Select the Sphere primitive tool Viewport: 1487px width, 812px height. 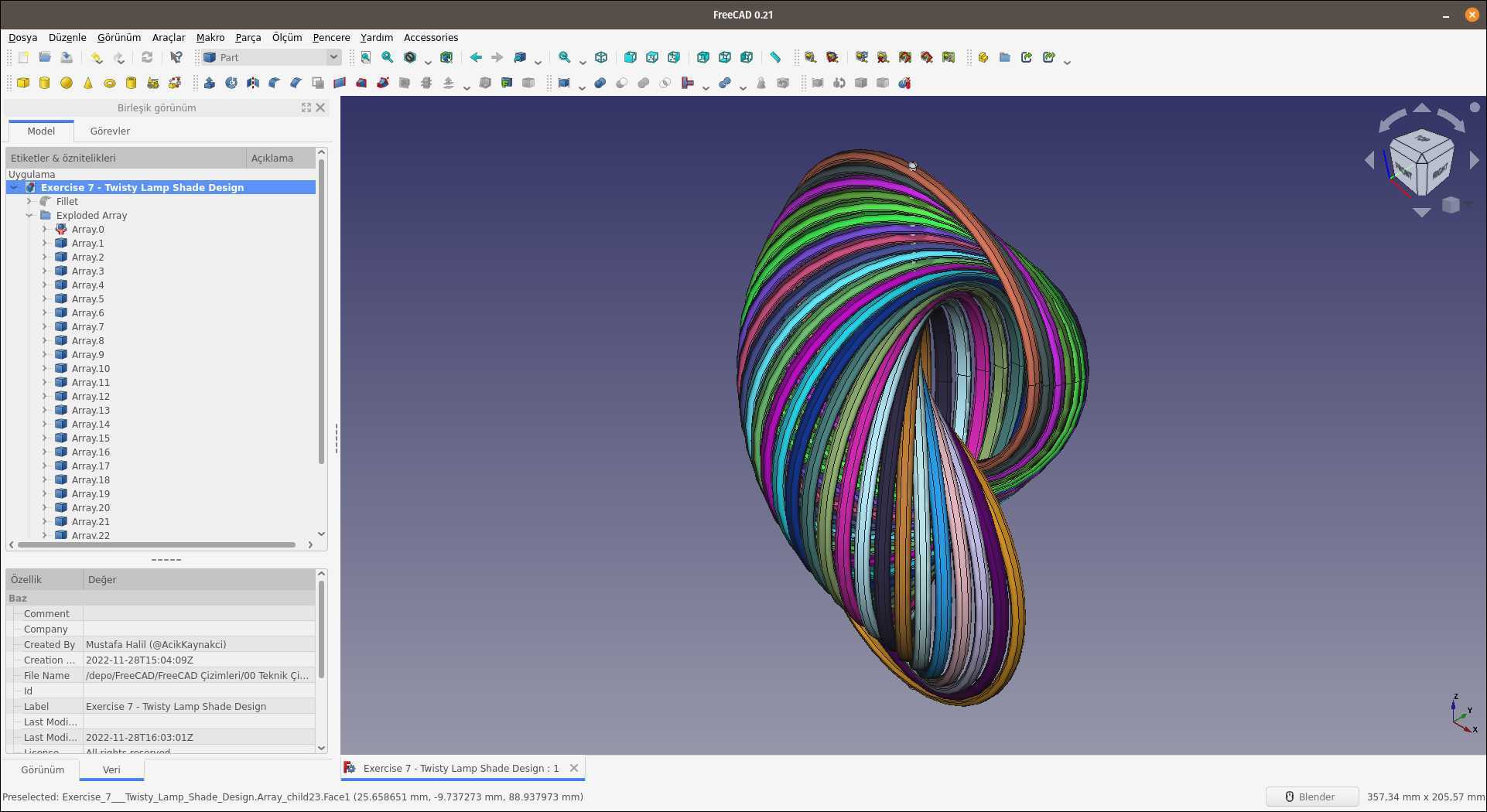(67, 83)
